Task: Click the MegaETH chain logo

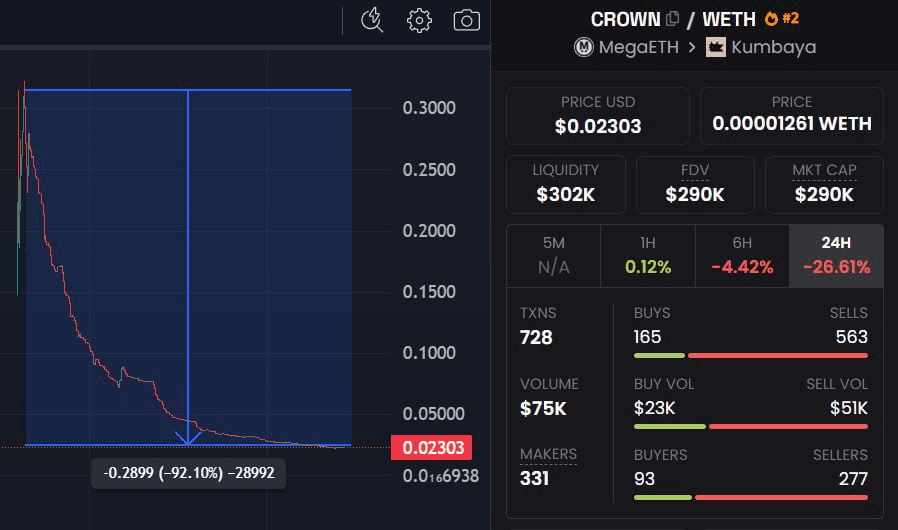Action: [584, 47]
